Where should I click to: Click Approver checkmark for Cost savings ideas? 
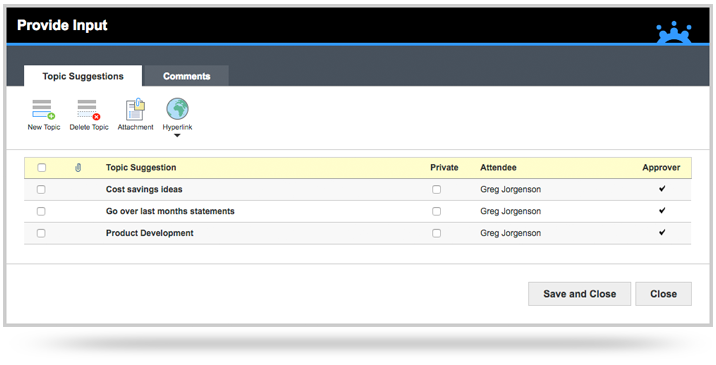tap(662, 188)
